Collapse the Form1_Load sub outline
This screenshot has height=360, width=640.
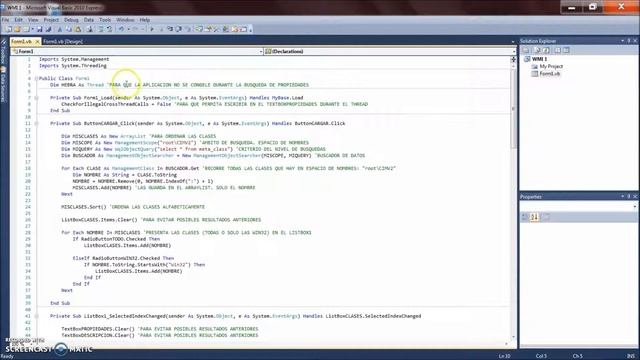(x=36, y=98)
